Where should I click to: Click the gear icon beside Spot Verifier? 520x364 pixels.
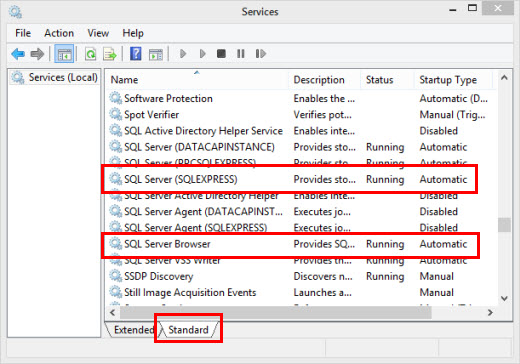[x=116, y=114]
